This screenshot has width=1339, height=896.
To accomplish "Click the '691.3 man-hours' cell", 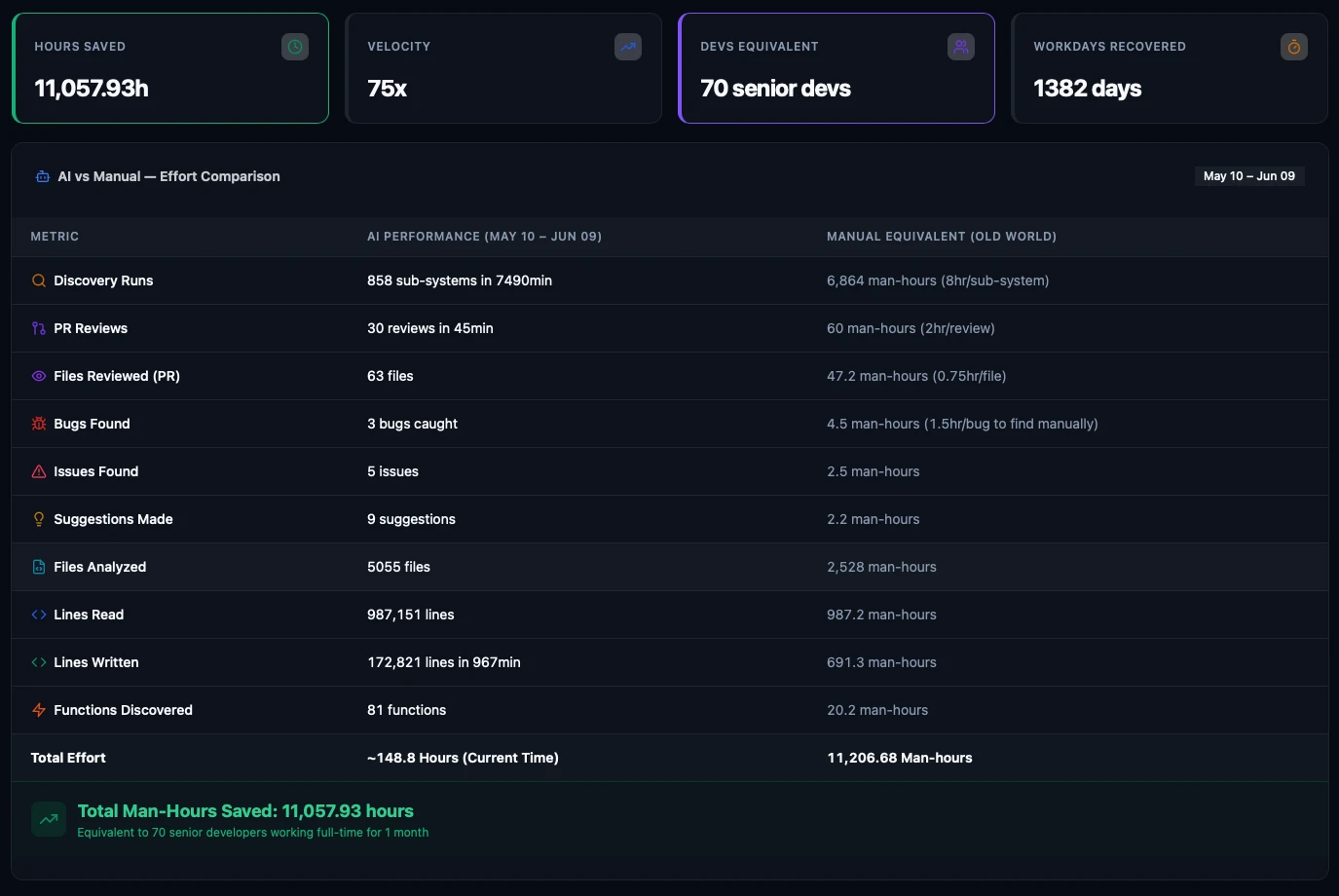I will [881, 662].
